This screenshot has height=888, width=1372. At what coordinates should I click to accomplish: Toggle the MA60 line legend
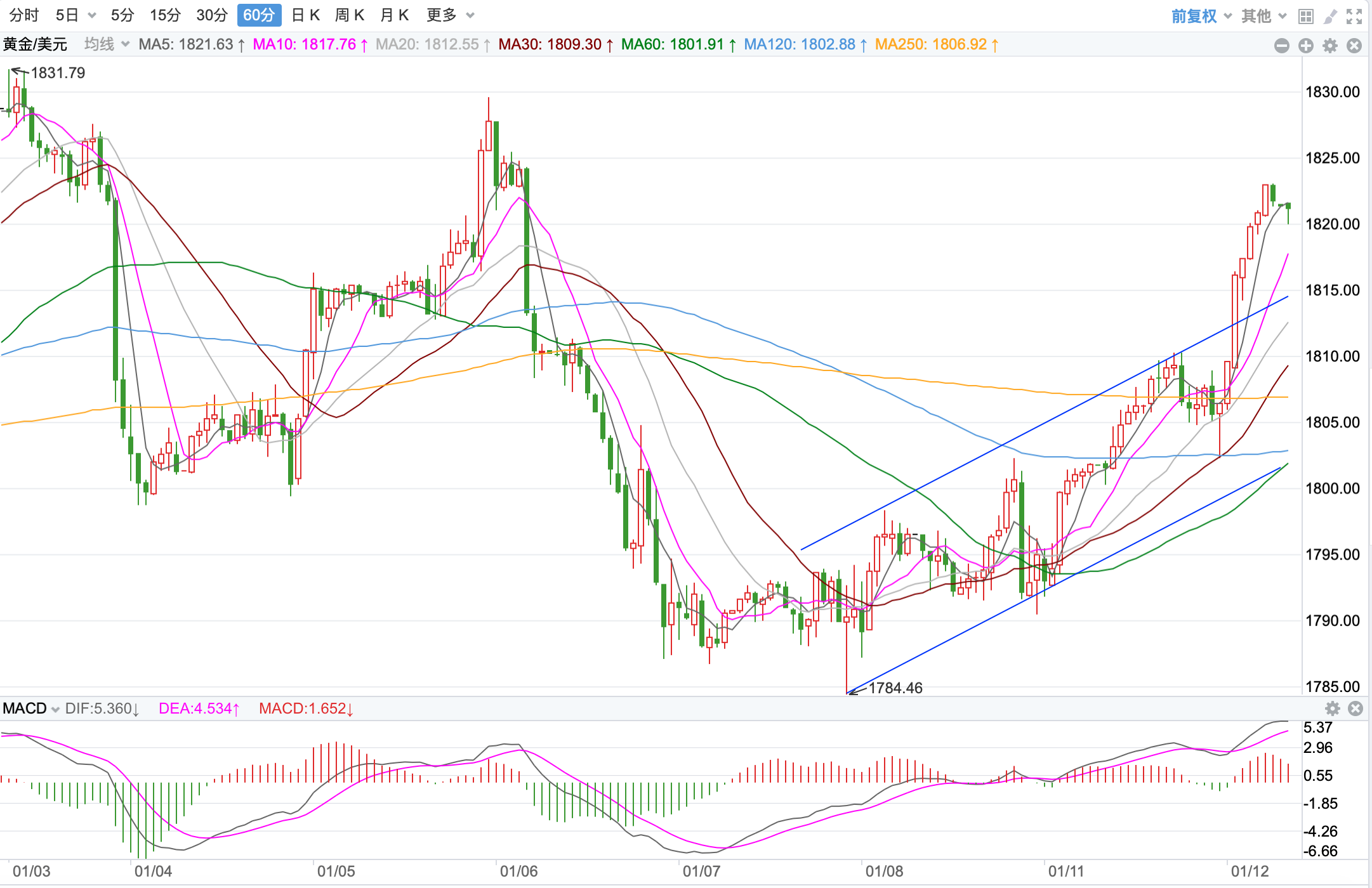[x=678, y=44]
